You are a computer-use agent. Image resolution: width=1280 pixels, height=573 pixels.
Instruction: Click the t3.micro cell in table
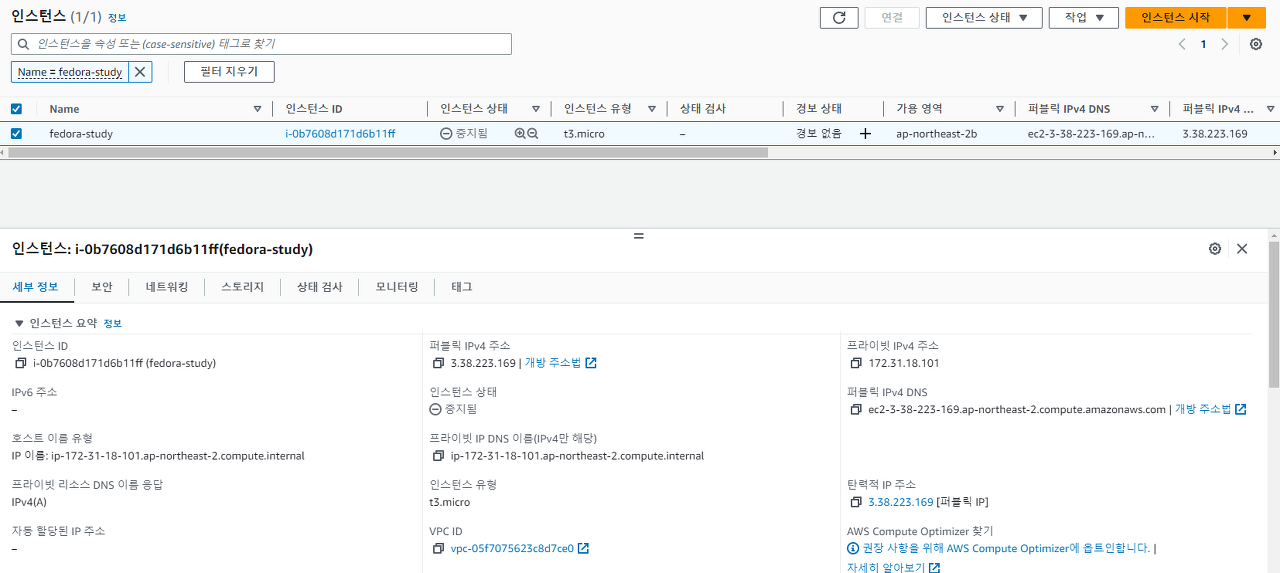(x=584, y=133)
